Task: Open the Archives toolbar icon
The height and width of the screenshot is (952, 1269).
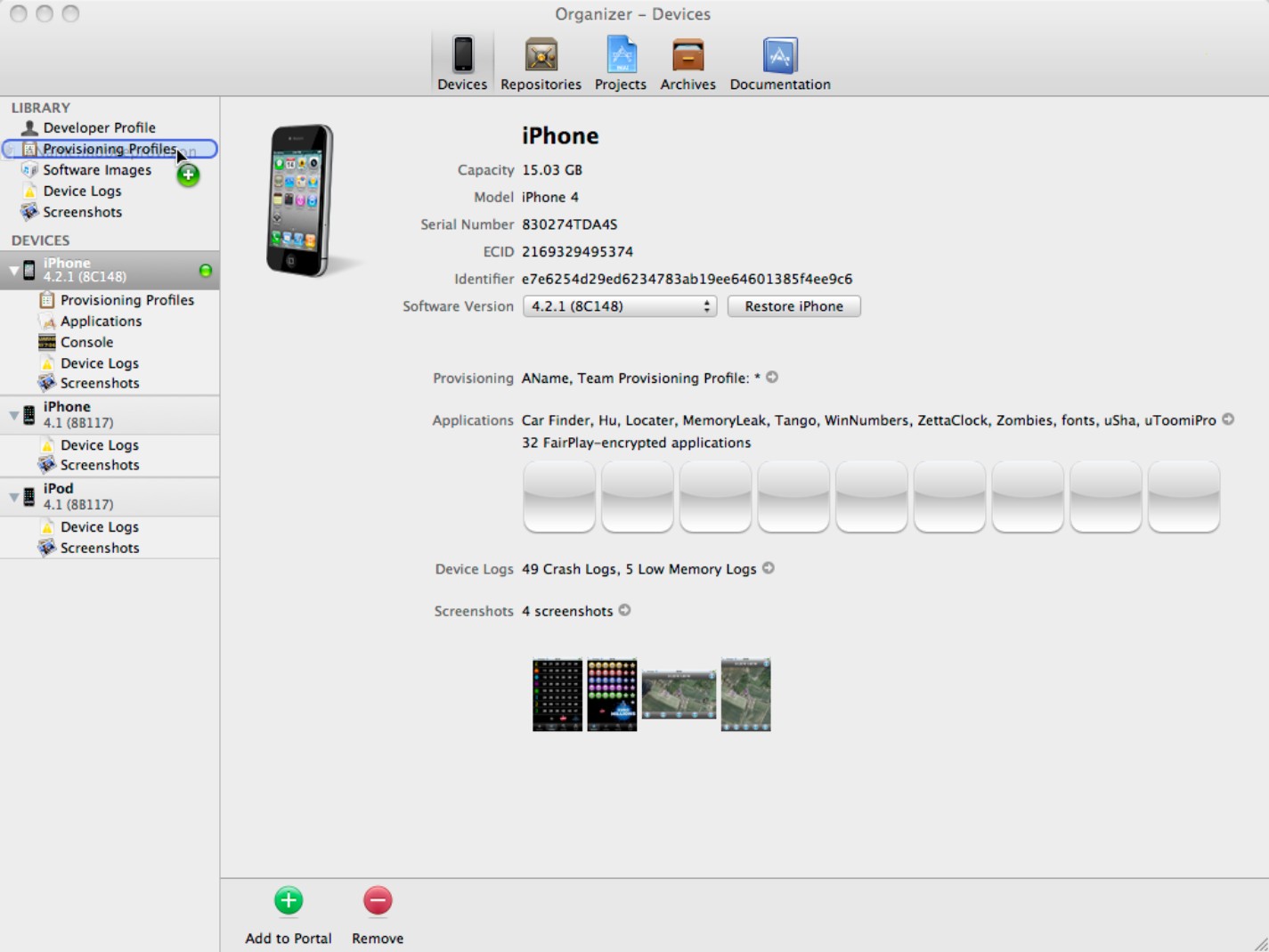Action: (x=687, y=62)
